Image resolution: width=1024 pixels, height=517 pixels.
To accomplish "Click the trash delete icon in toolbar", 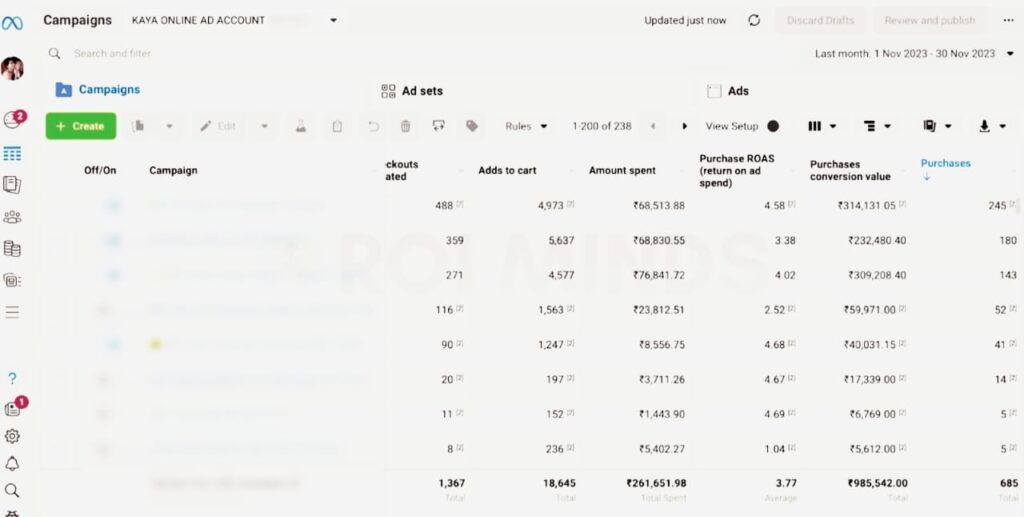I will tap(405, 126).
